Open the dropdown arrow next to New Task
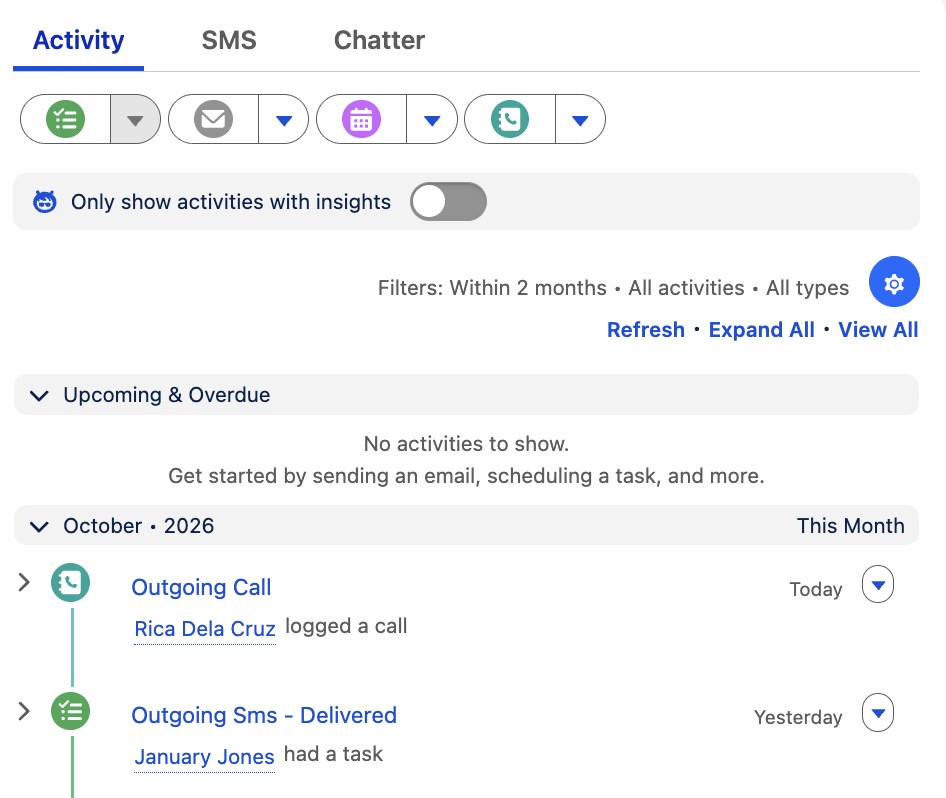This screenshot has width=946, height=798. click(x=135, y=119)
